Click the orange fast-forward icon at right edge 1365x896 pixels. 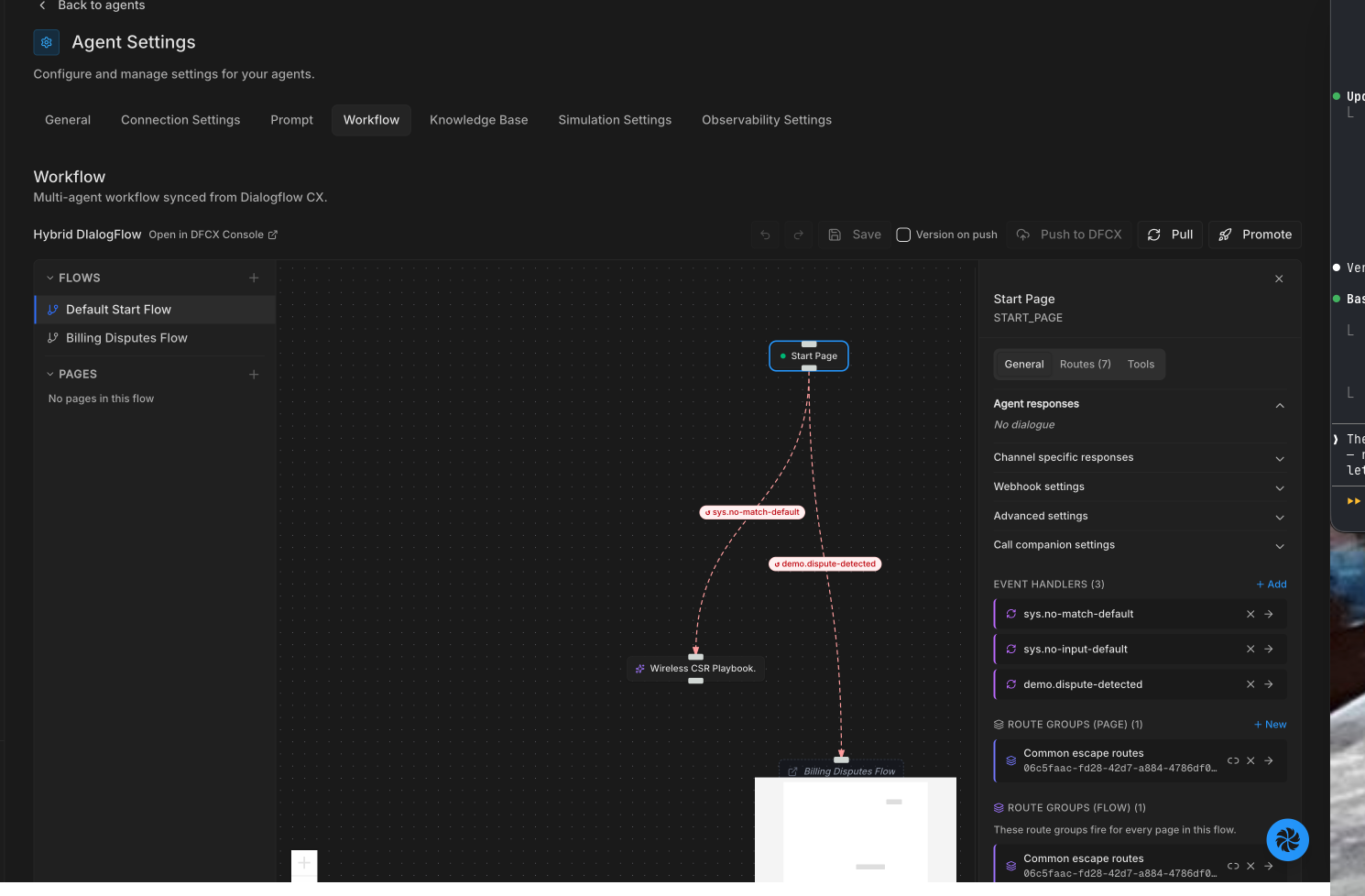tap(1353, 501)
